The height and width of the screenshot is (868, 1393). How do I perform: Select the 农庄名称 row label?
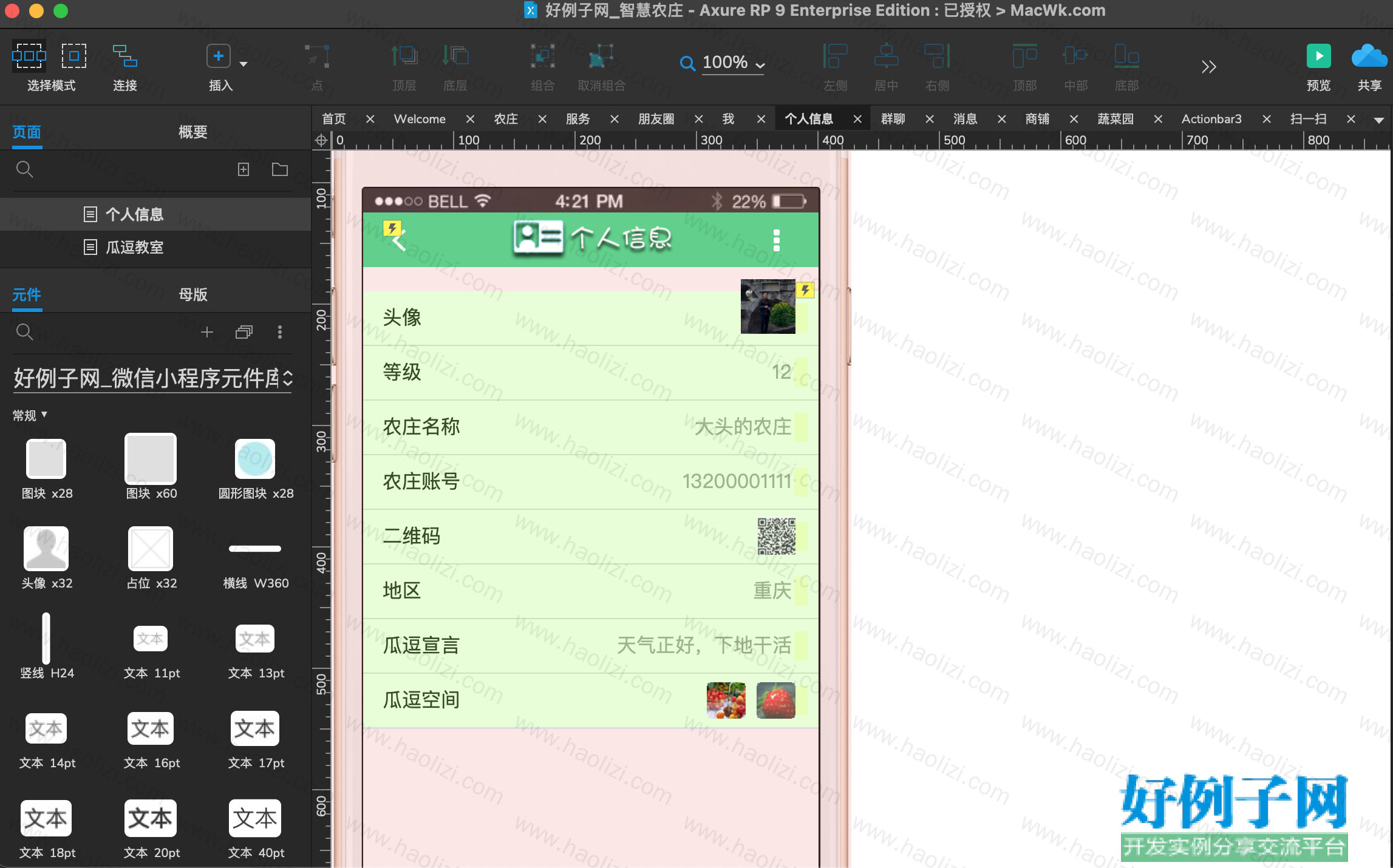pos(421,427)
